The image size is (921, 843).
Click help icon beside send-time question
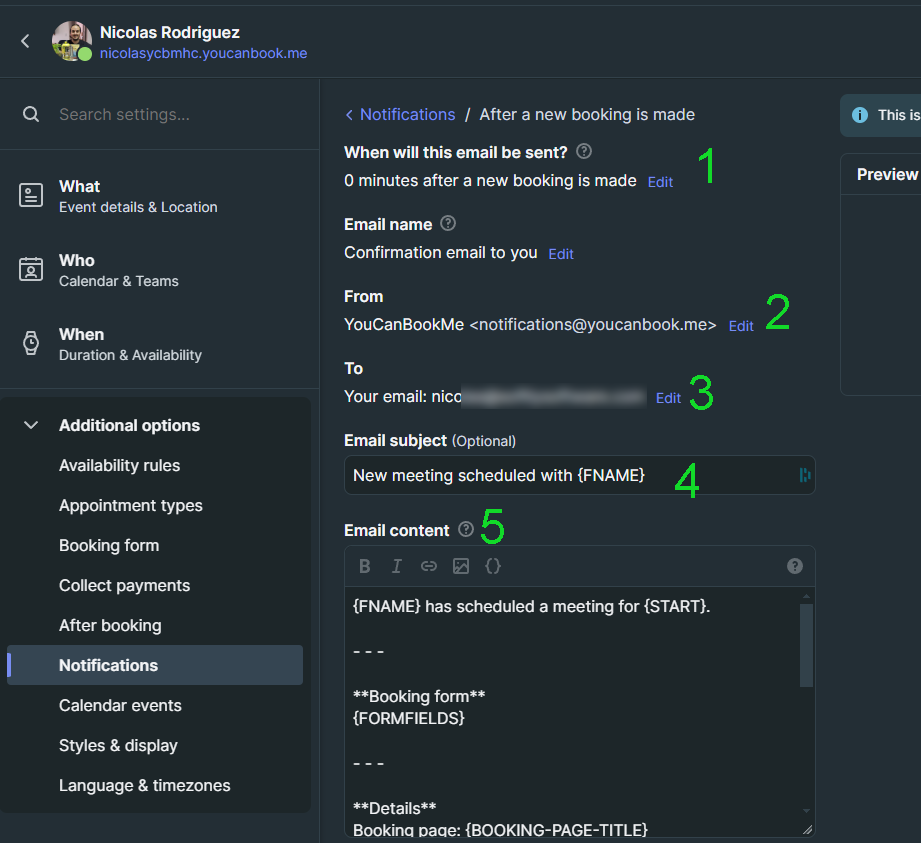pos(584,152)
